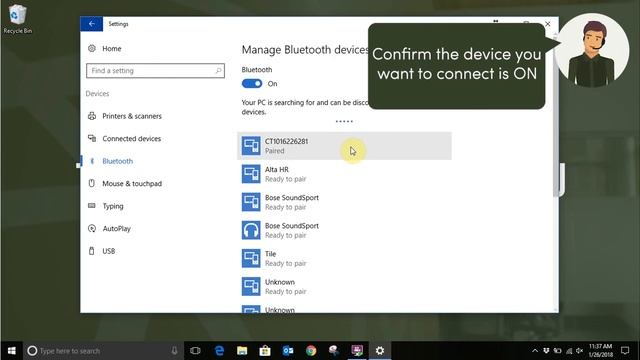Click the Home gear icon
Image resolution: width=640 pixels, height=360 pixels.
[x=92, y=48]
